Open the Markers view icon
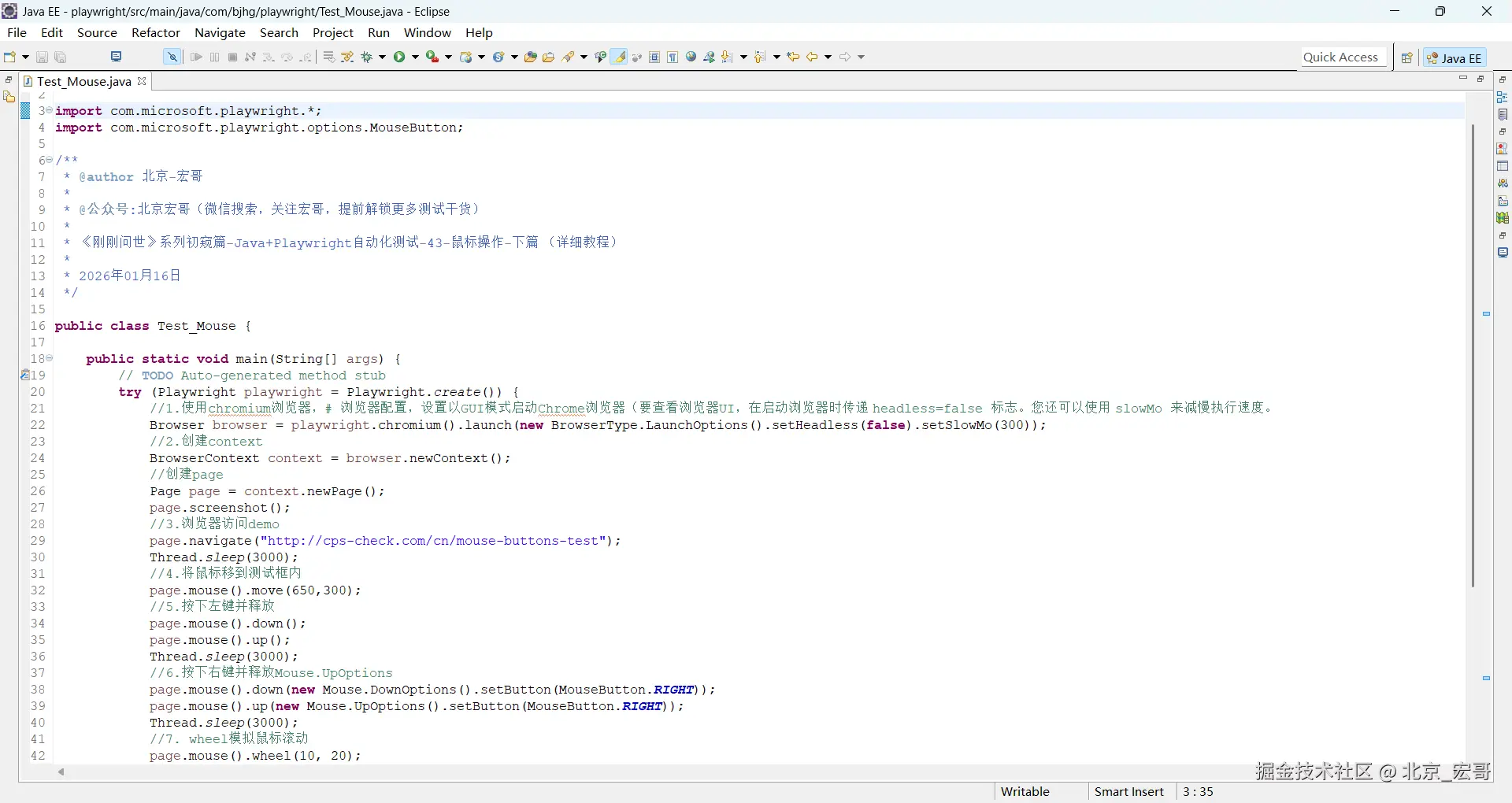The image size is (1512, 803). point(1503,149)
